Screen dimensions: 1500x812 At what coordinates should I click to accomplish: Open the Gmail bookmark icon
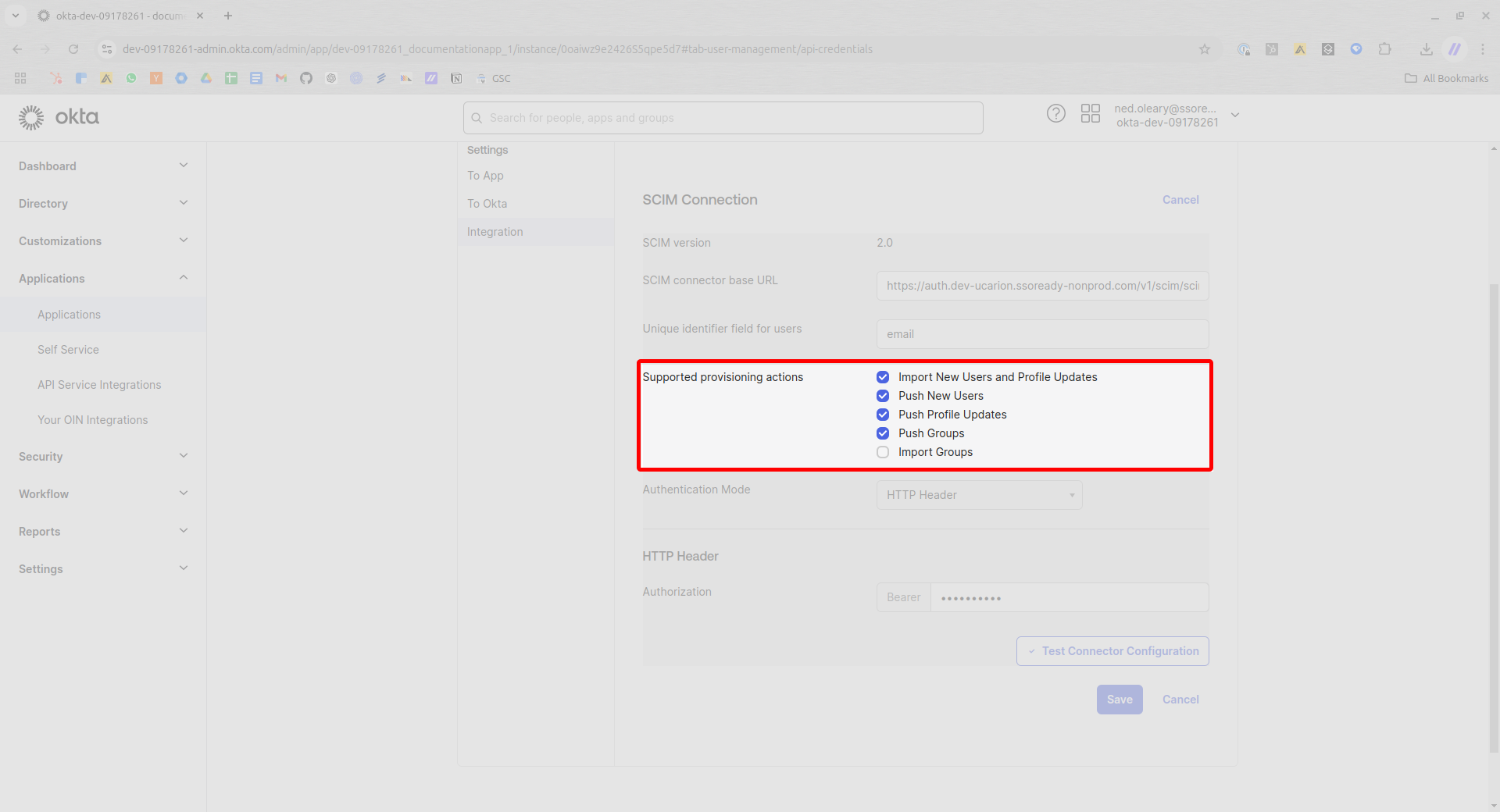click(x=281, y=78)
